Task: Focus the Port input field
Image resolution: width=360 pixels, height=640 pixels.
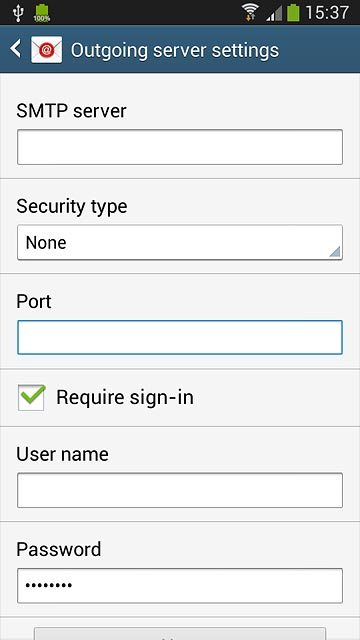Action: pos(180,337)
